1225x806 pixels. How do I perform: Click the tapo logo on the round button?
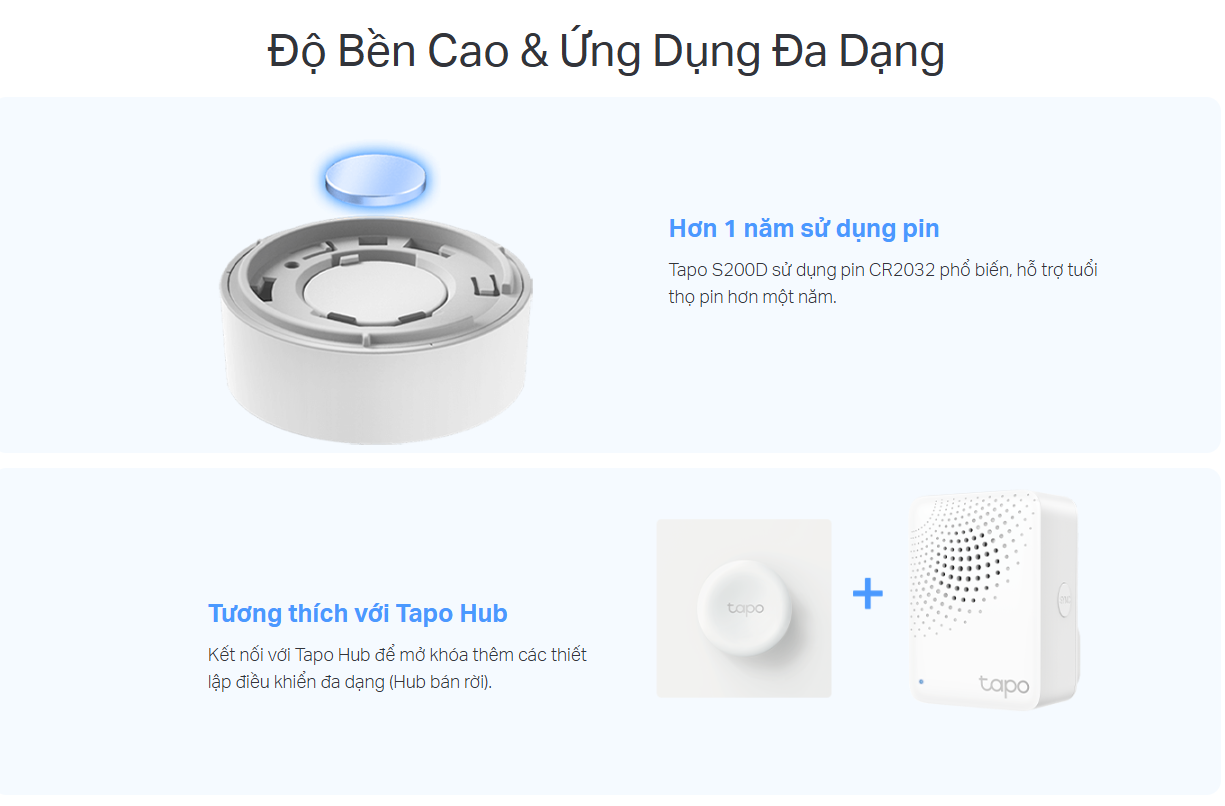[744, 608]
